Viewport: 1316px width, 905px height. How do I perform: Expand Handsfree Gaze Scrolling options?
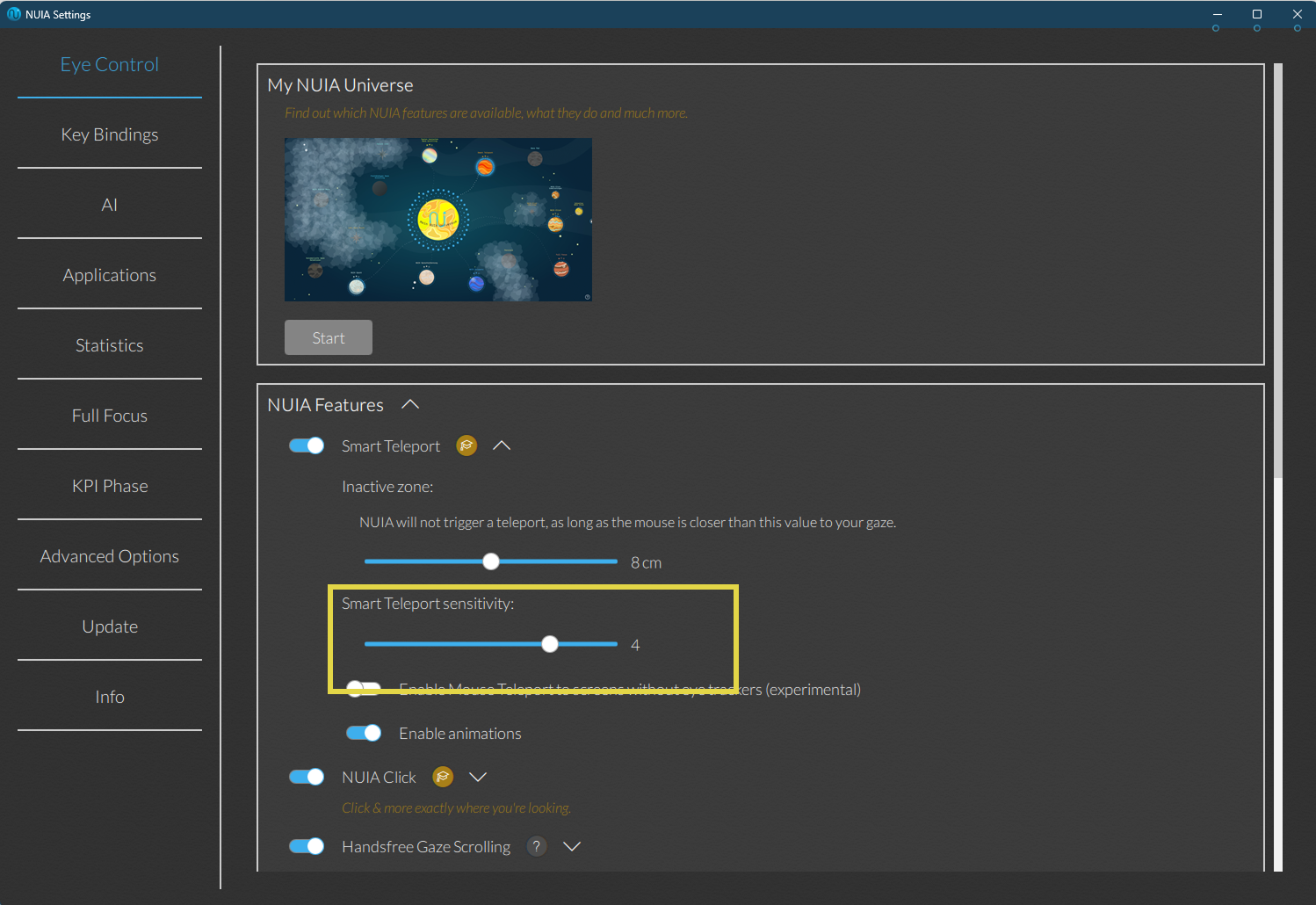tap(572, 846)
